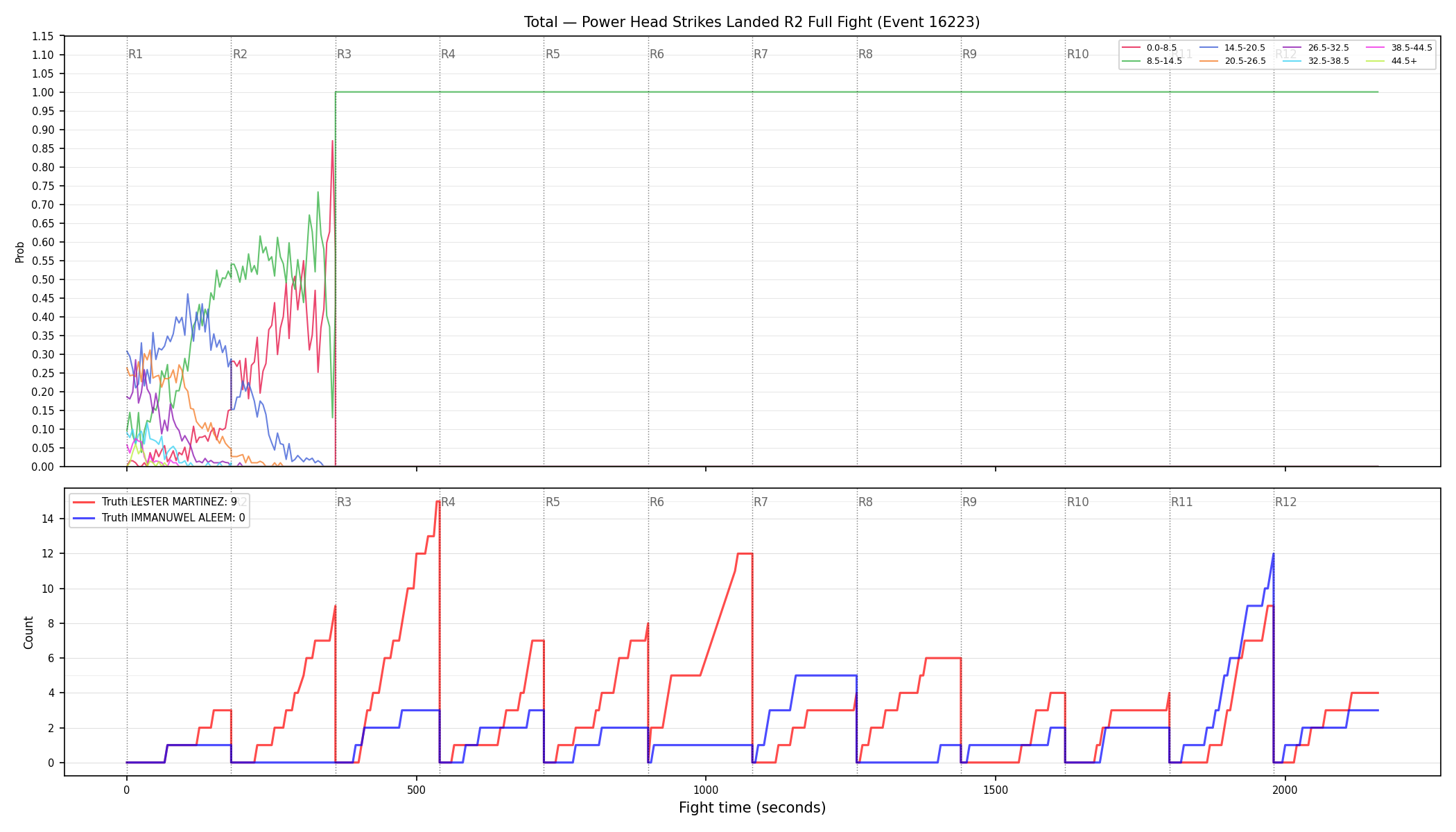Click the 0.85 tick on the Prob axis
This screenshot has width=1456, height=832.
[43, 148]
